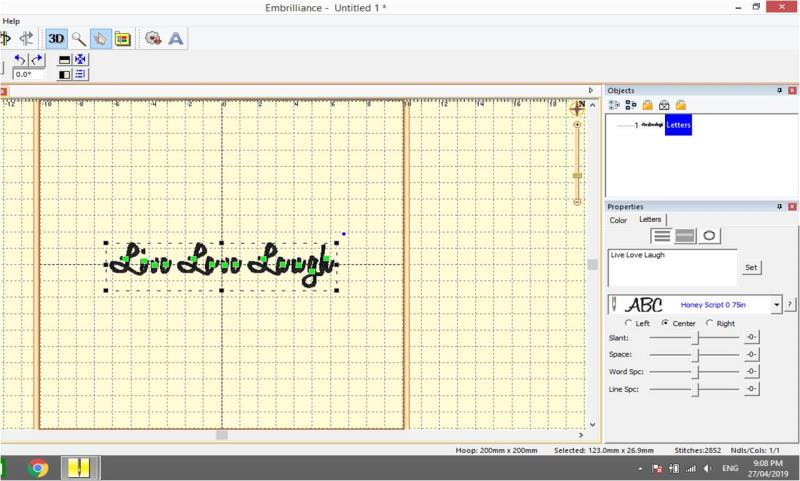Rotate the design right with blue arrow

36,60
